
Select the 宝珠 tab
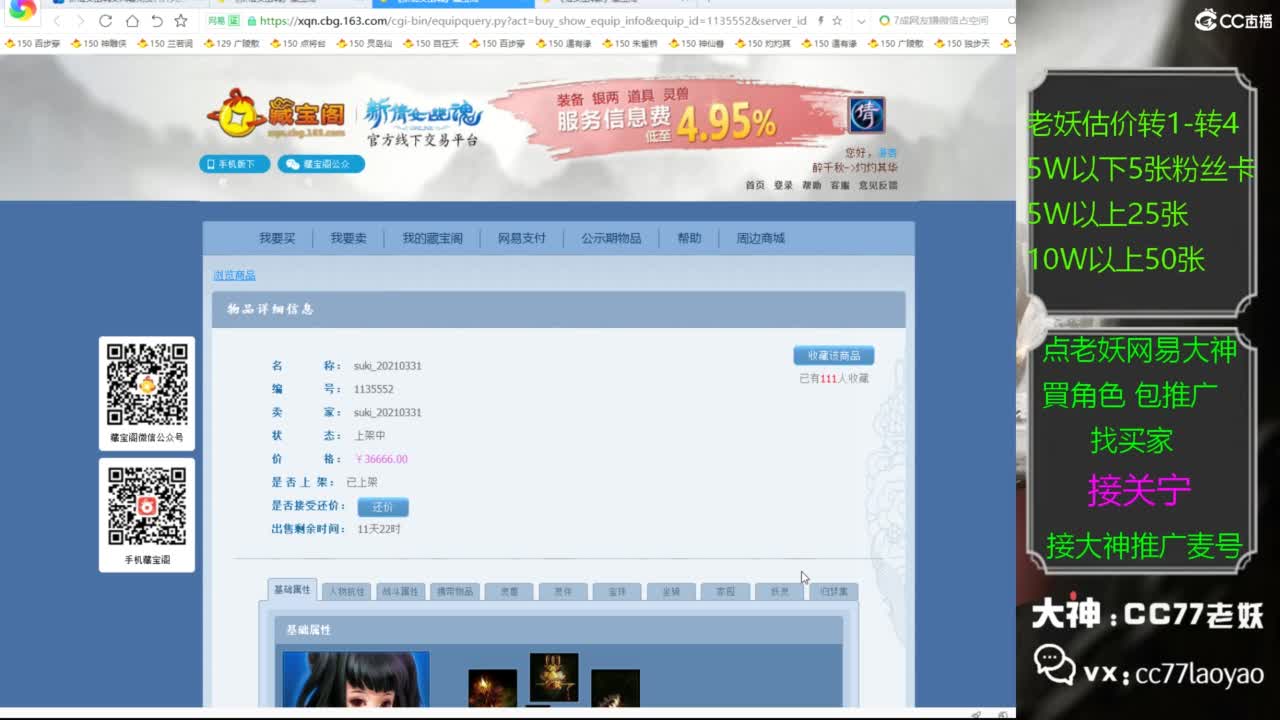click(x=617, y=592)
